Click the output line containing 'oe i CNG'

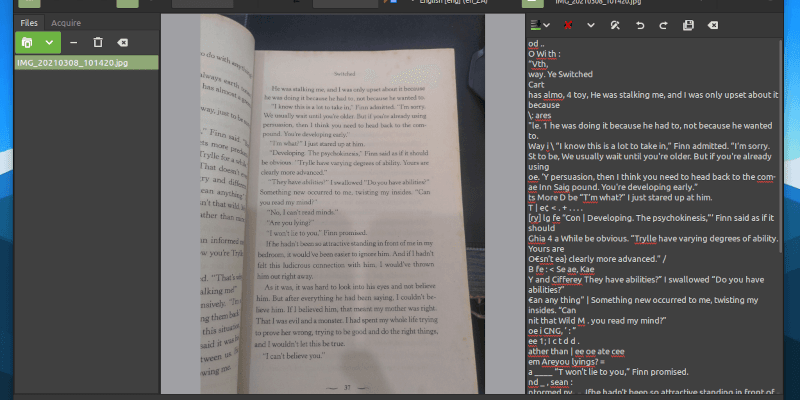[552, 331]
